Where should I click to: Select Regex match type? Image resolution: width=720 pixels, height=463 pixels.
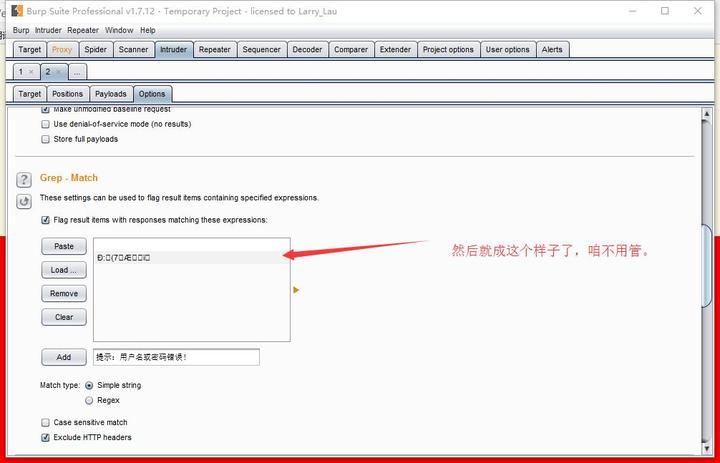pos(89,401)
